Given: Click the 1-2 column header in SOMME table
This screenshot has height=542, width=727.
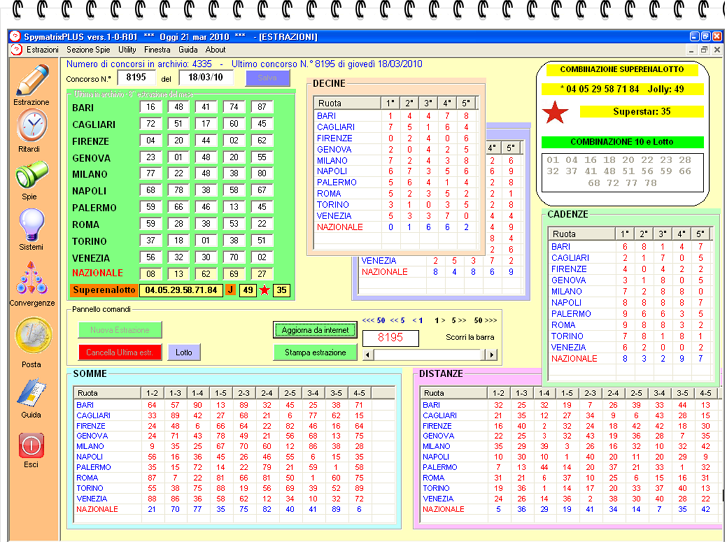Looking at the screenshot, I should pos(152,393).
